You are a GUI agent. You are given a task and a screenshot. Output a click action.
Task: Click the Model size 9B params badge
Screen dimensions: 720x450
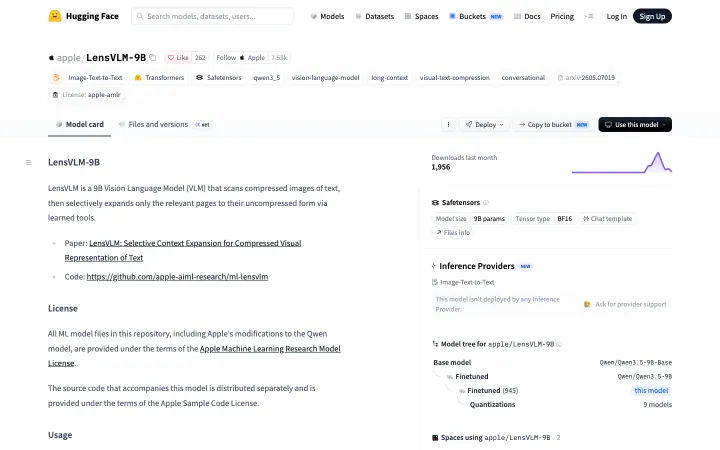(x=470, y=219)
